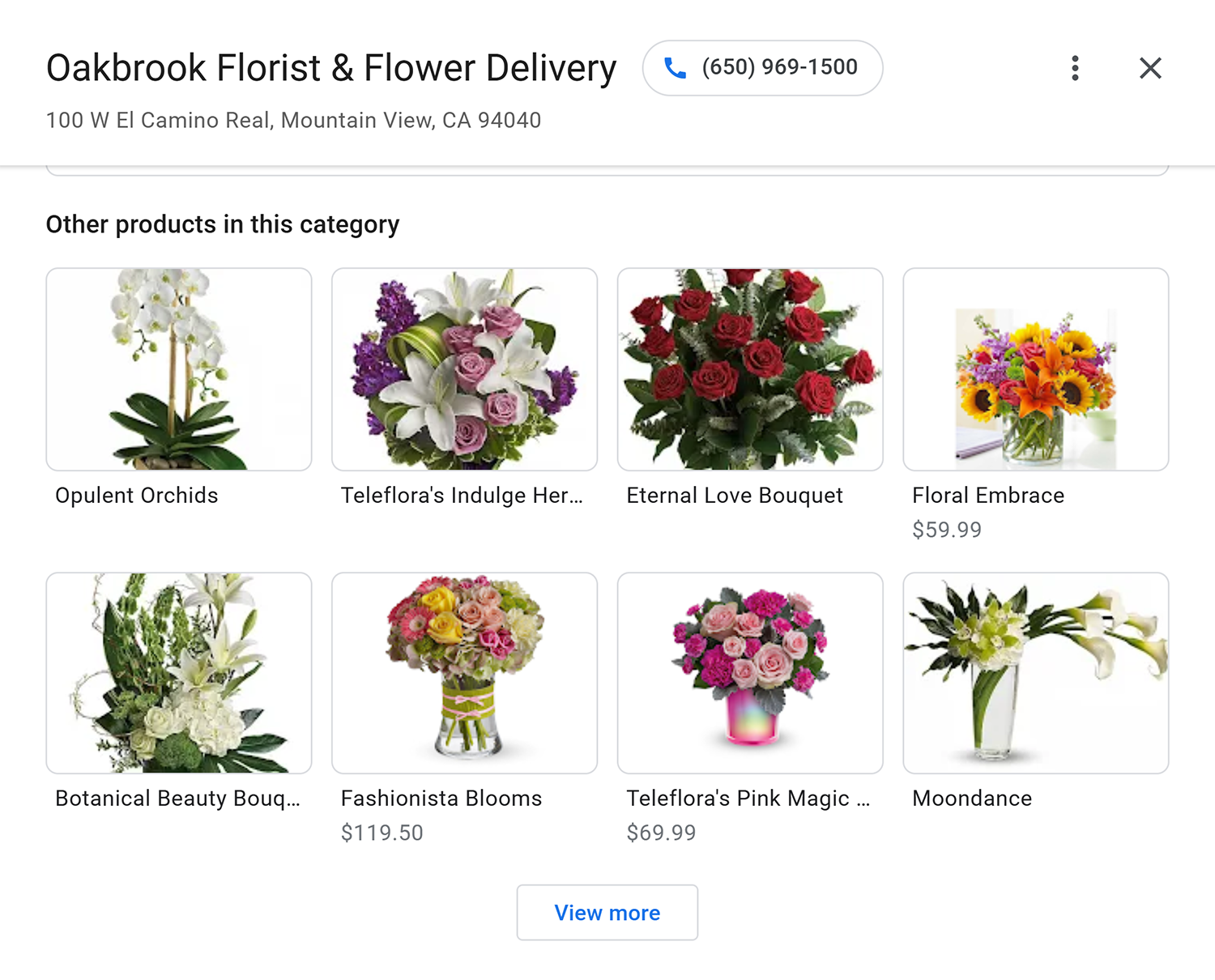Close the Oakbrook Florist panel
The height and width of the screenshot is (980, 1215).
click(1150, 68)
